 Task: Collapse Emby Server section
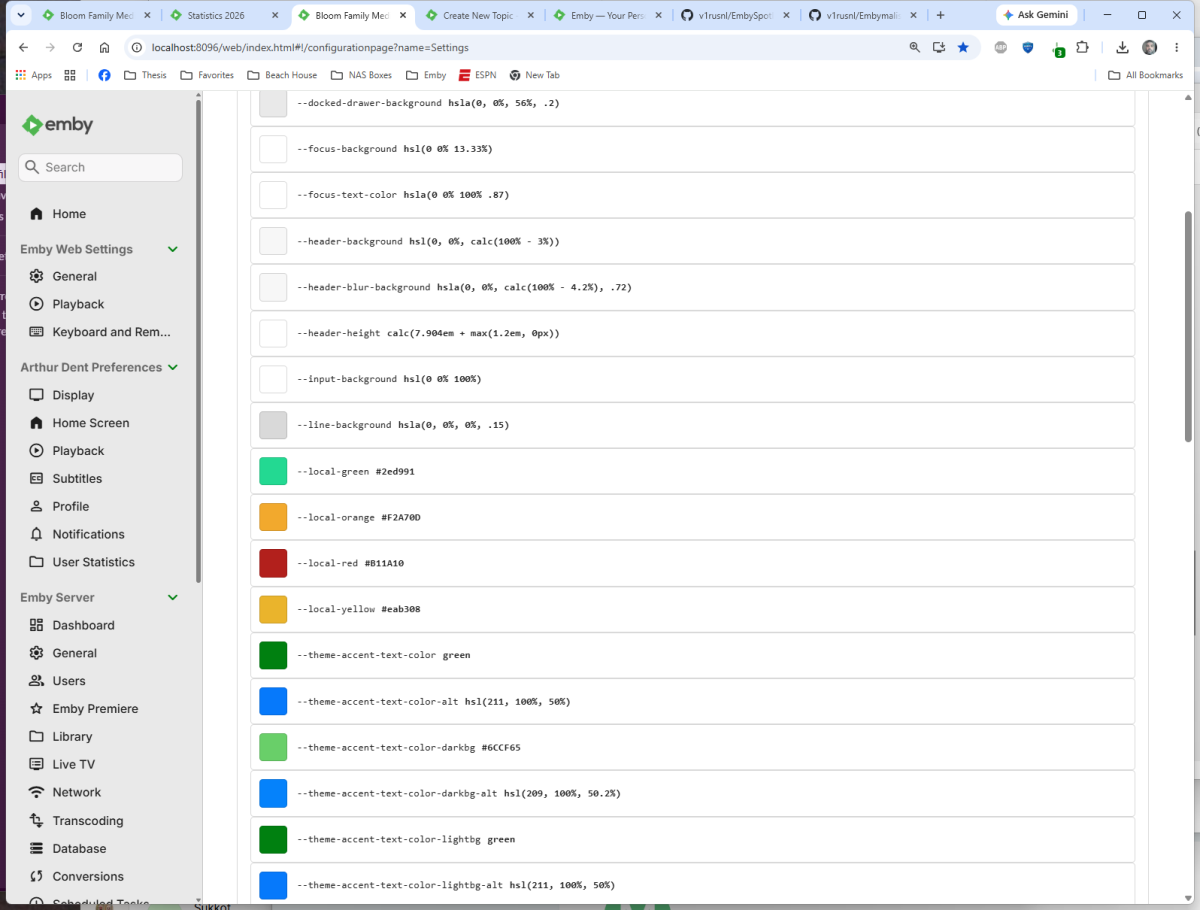point(173,597)
